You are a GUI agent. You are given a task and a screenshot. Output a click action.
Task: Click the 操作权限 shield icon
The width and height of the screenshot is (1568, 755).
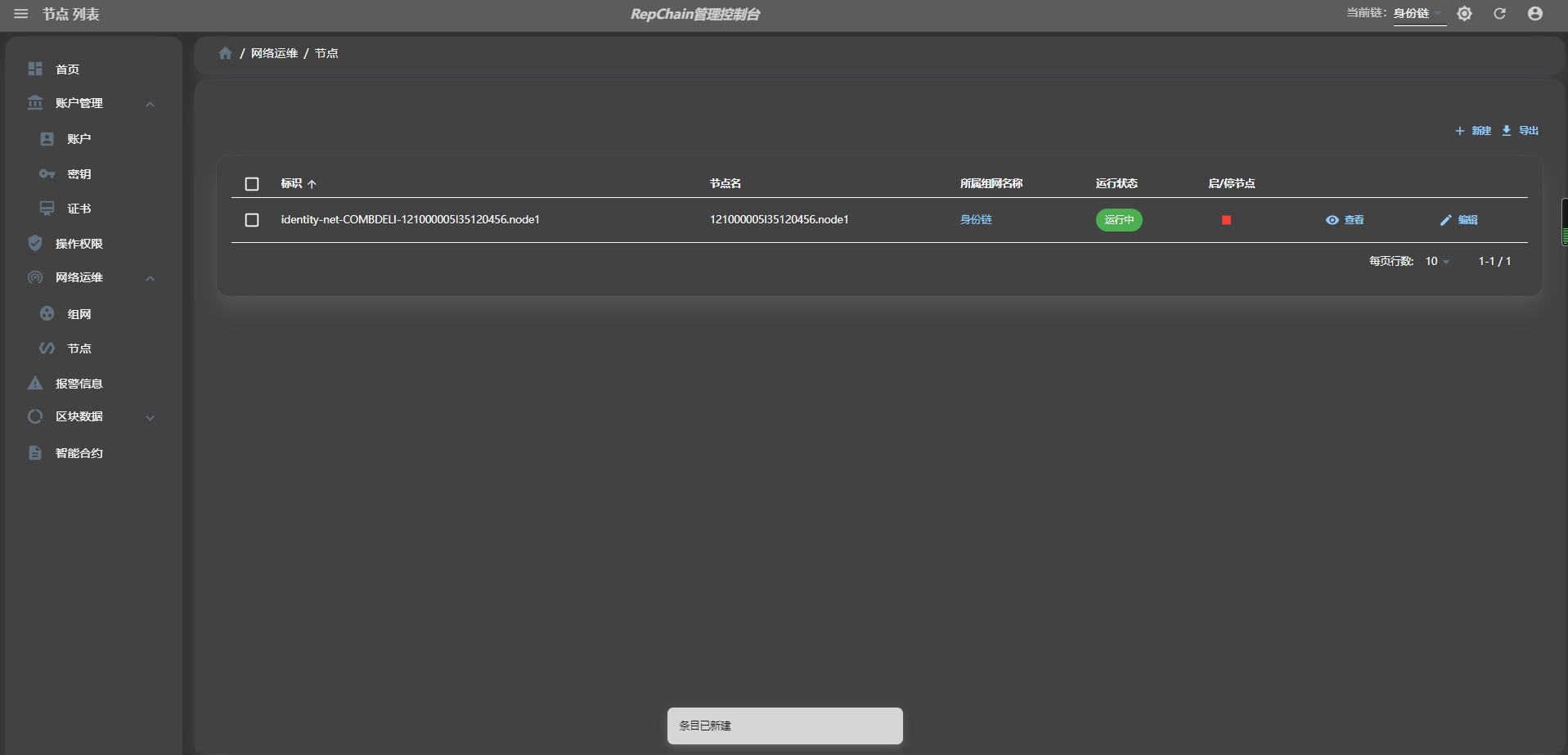pos(35,243)
